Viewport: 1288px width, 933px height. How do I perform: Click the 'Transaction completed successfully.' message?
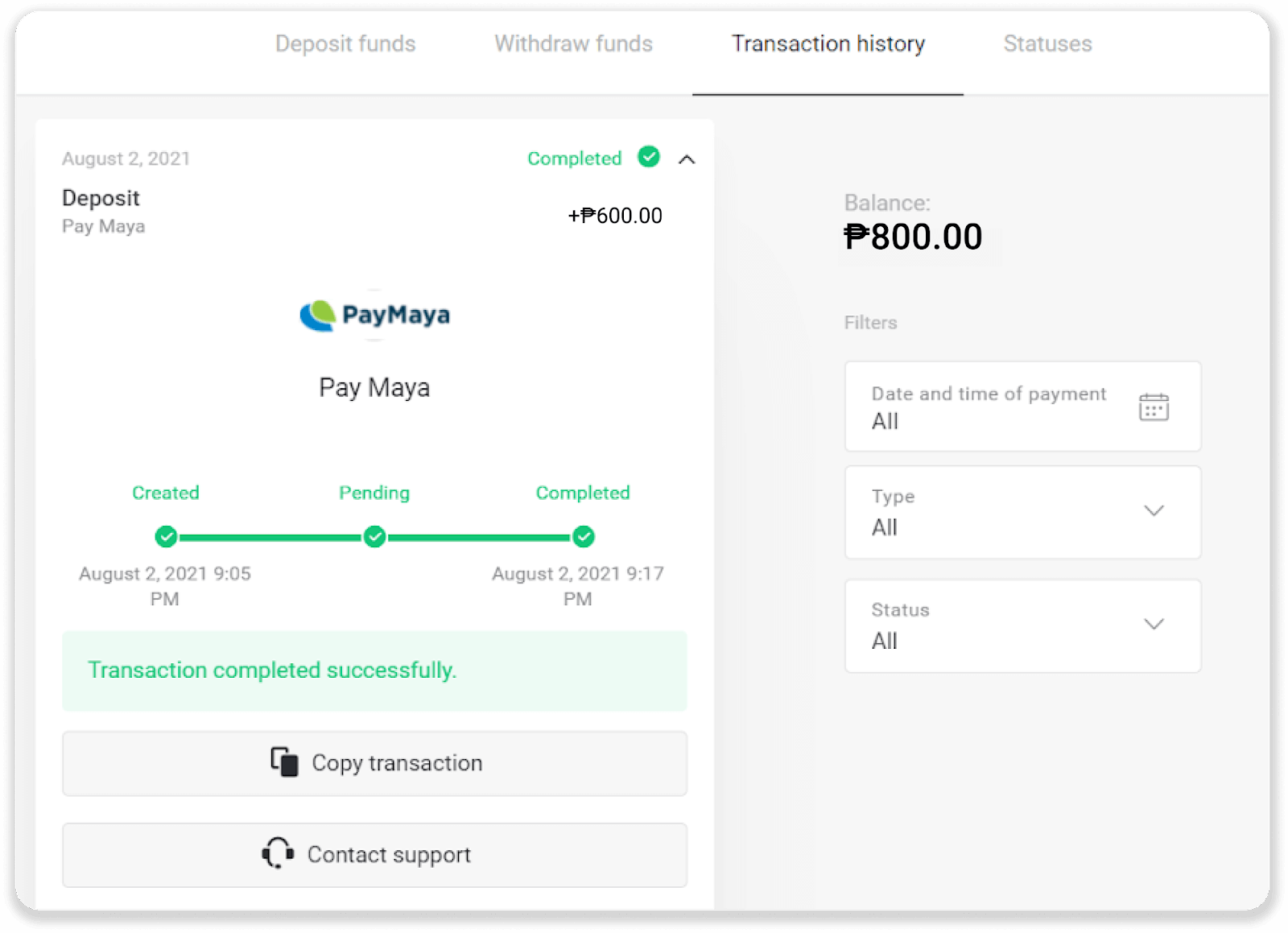tap(272, 670)
